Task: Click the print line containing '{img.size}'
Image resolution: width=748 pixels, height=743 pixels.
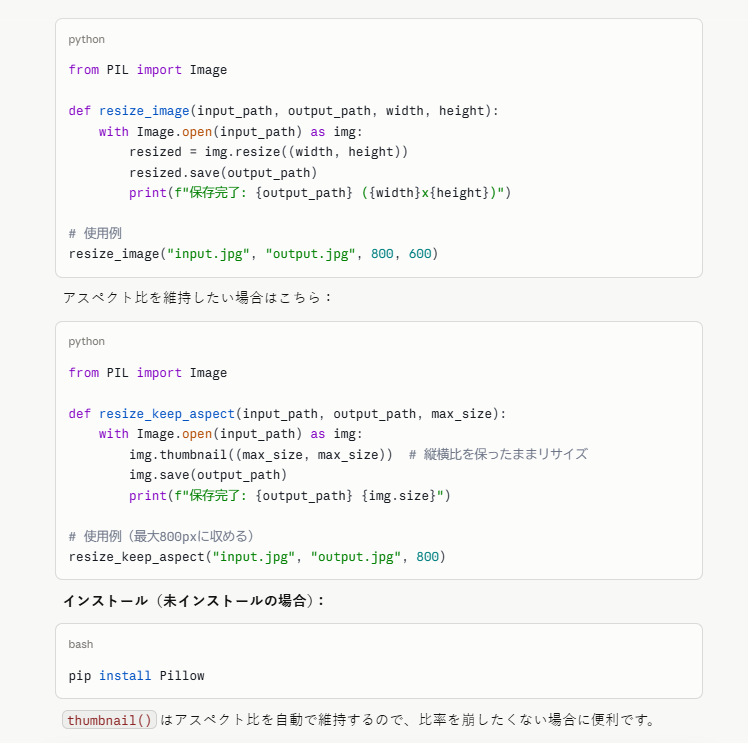Action: coord(290,495)
